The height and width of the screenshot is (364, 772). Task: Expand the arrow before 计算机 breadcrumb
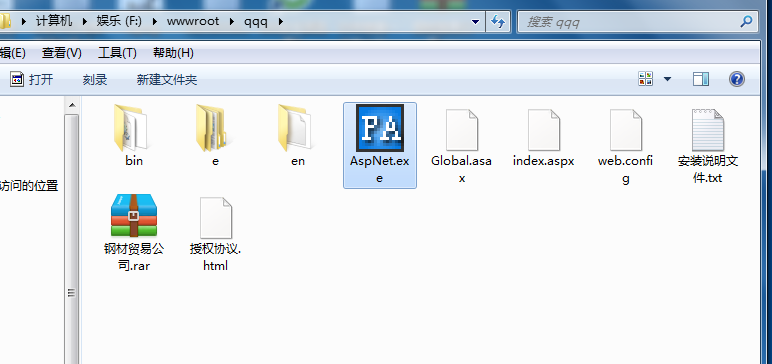[24, 21]
